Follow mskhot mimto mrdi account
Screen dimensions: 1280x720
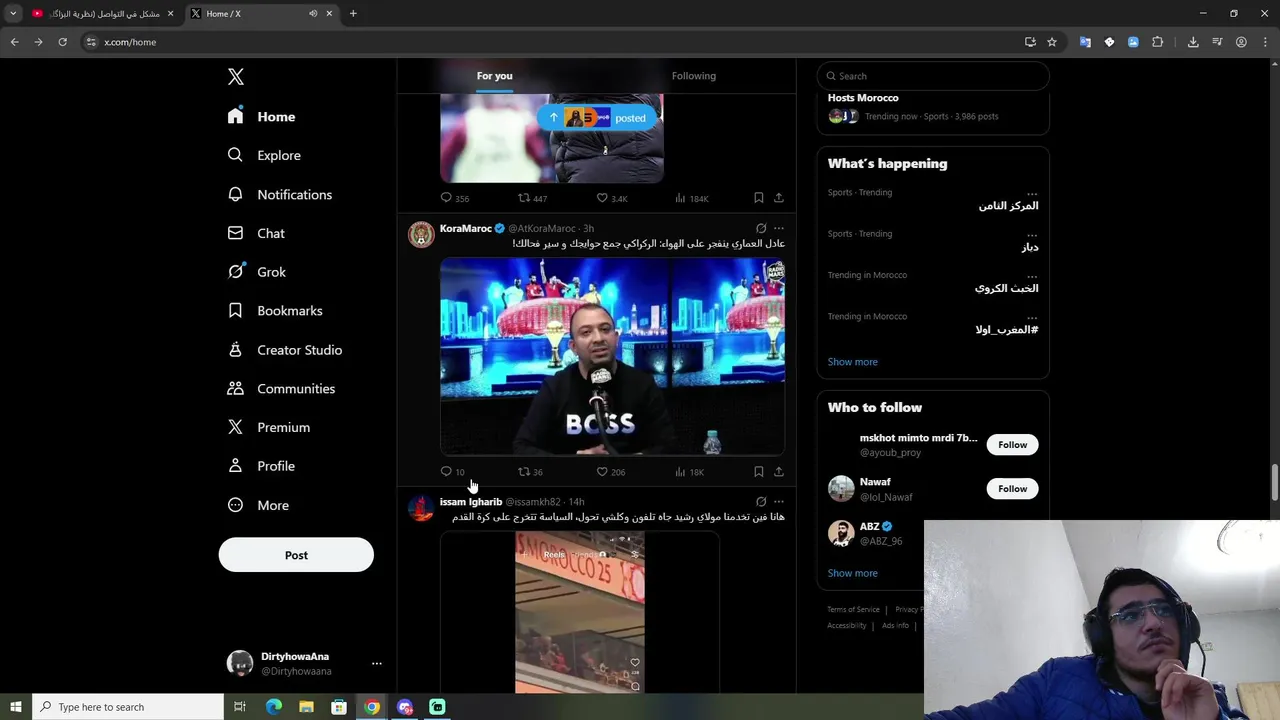(x=1012, y=445)
